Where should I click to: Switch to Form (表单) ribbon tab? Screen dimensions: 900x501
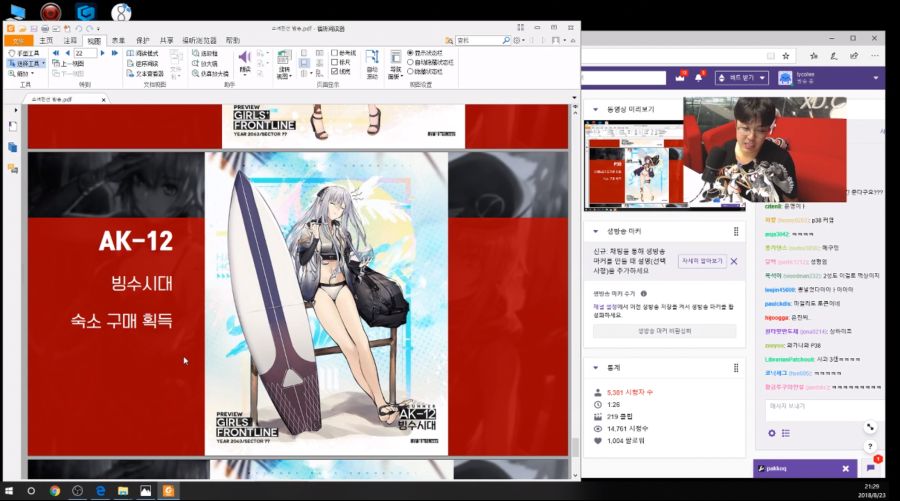coord(118,41)
